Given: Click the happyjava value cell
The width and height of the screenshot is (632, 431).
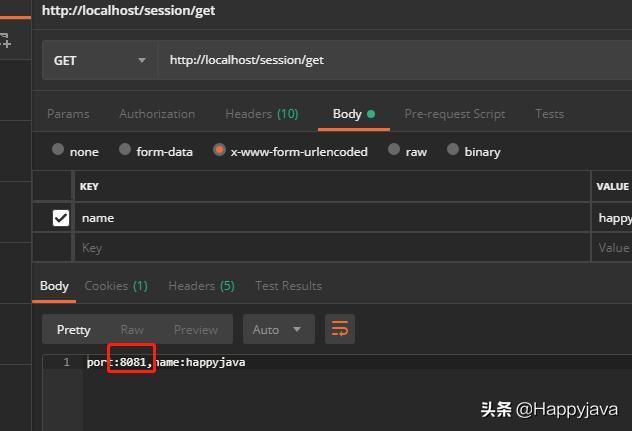Looking at the screenshot, I should (612, 218).
